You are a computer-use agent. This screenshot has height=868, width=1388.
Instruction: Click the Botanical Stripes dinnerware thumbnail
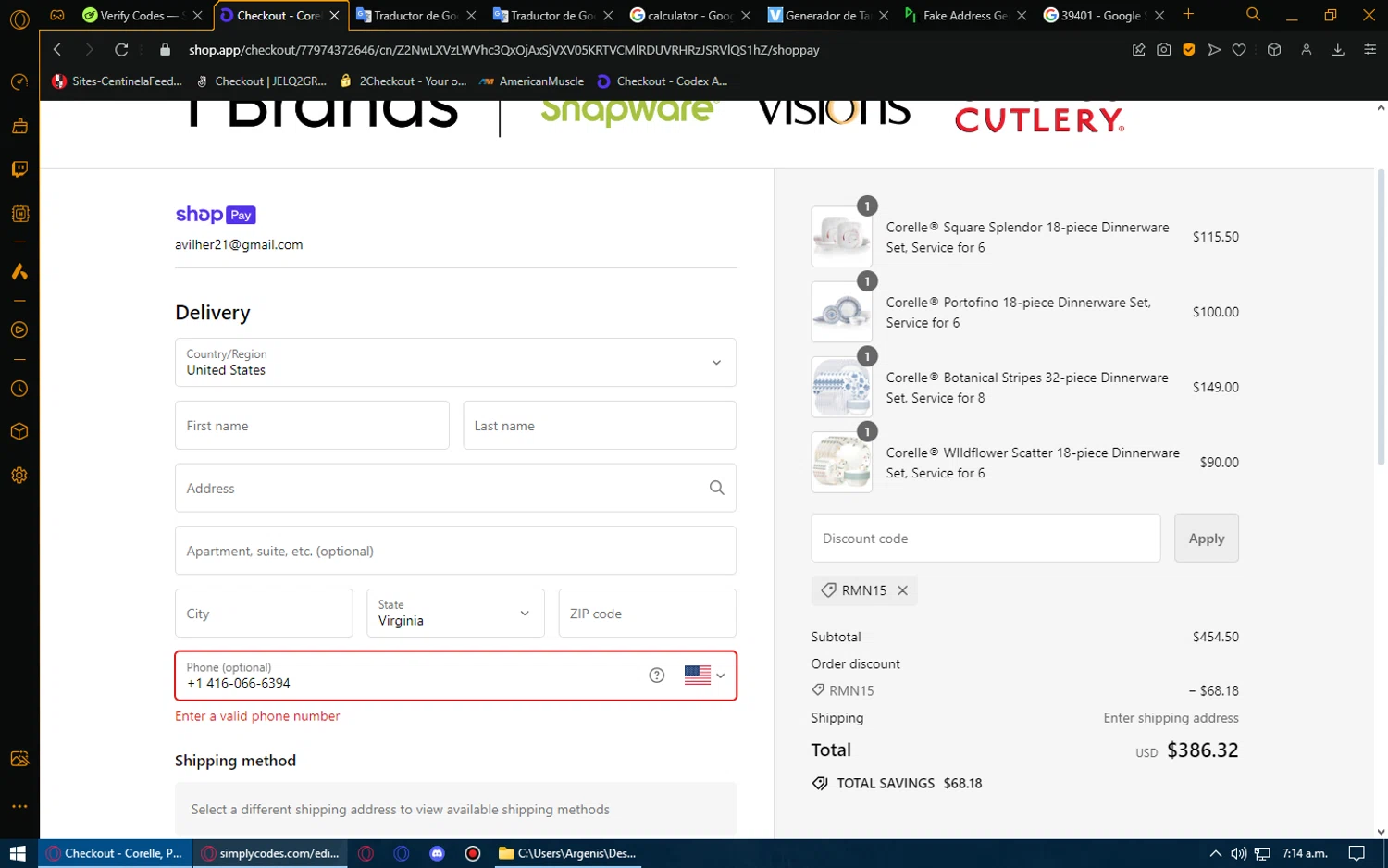841,387
